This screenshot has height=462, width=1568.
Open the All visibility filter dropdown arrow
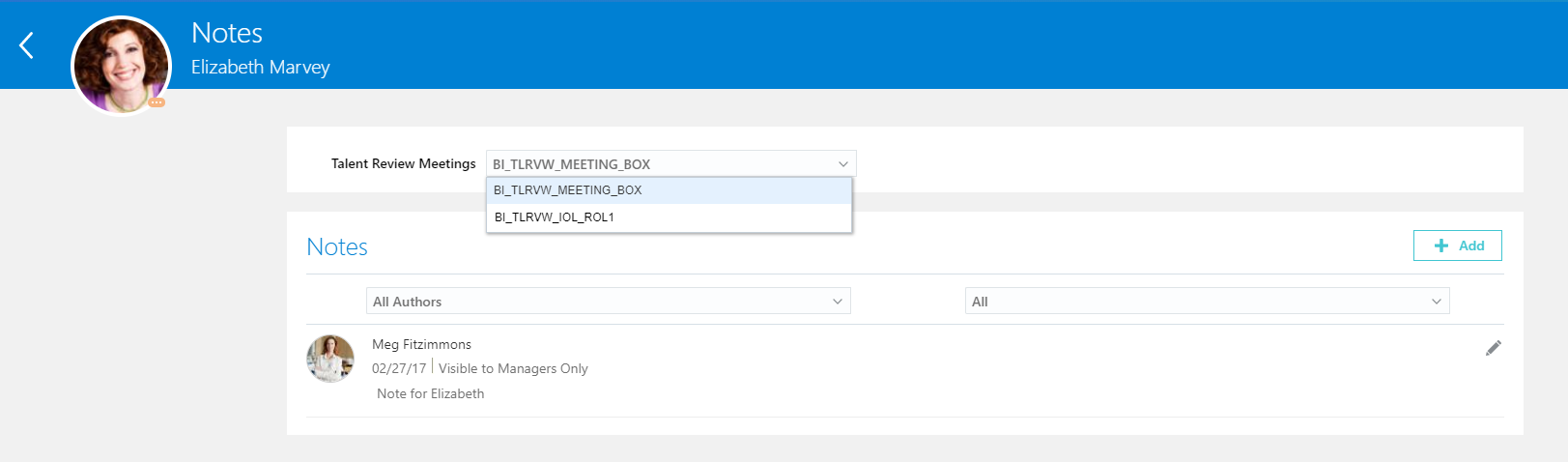(1436, 302)
